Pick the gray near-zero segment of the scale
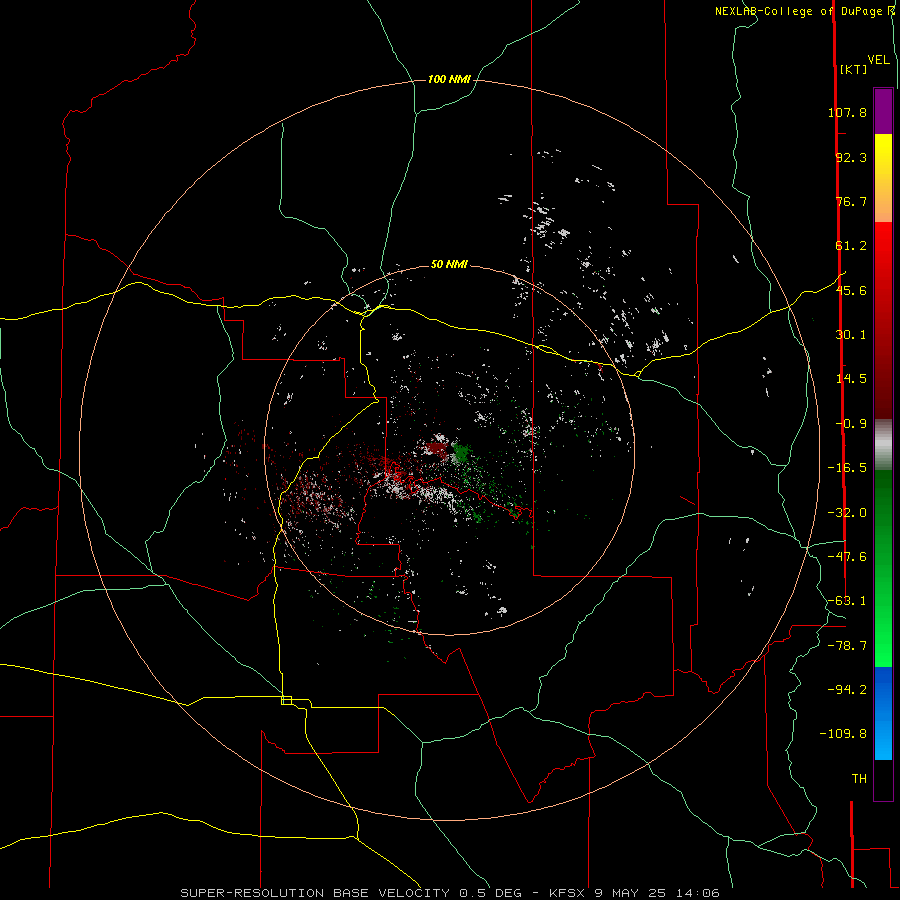900x900 pixels. point(883,445)
